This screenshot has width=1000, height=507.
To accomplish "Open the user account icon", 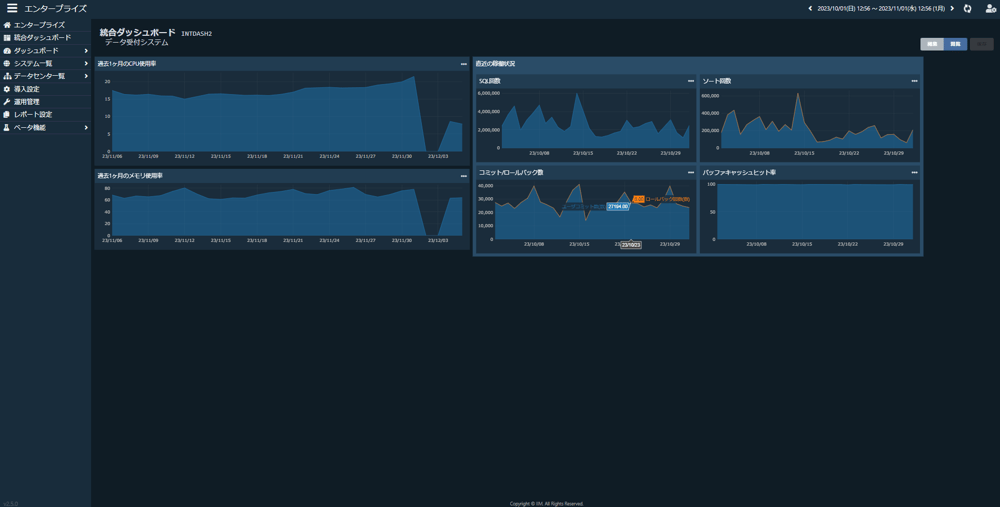I will (990, 8).
